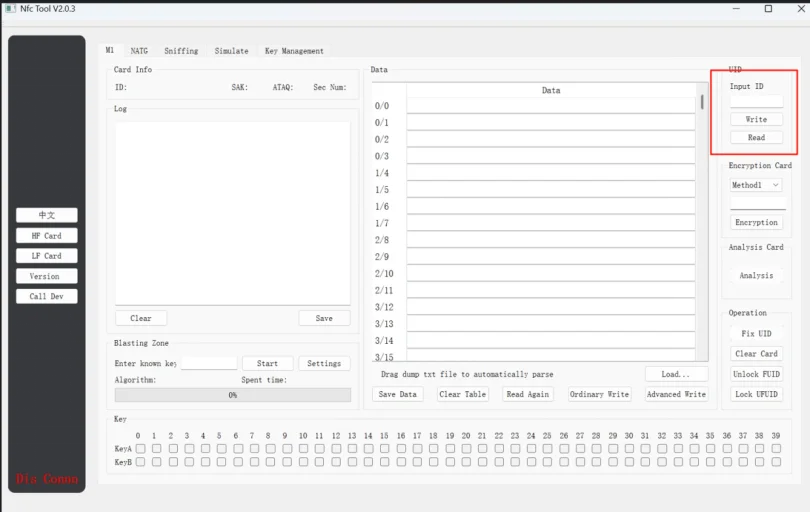810x513 pixels.
Task: Open the Sniffing tab
Action: [181, 51]
